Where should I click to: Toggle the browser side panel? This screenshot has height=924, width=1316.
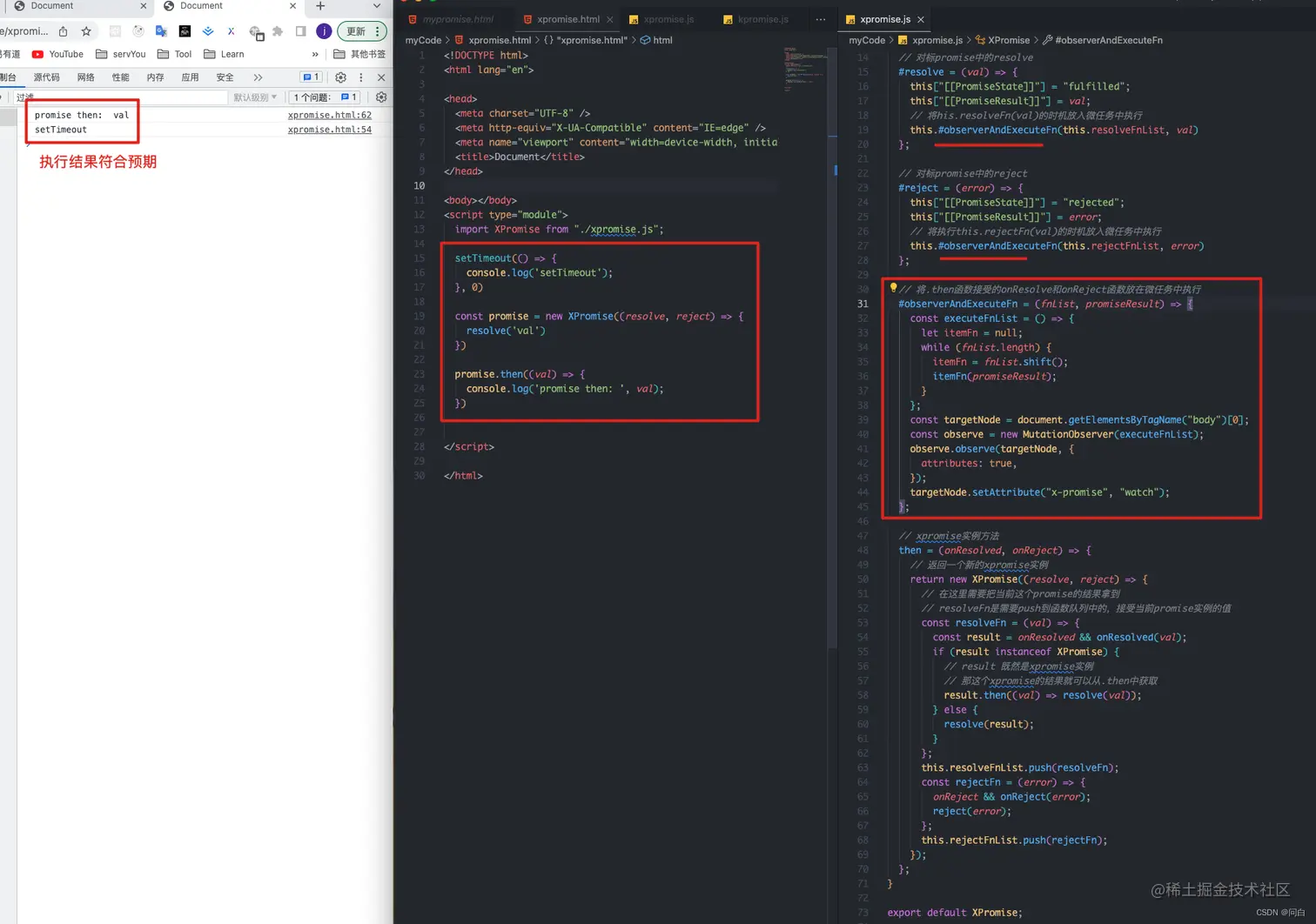click(x=300, y=31)
